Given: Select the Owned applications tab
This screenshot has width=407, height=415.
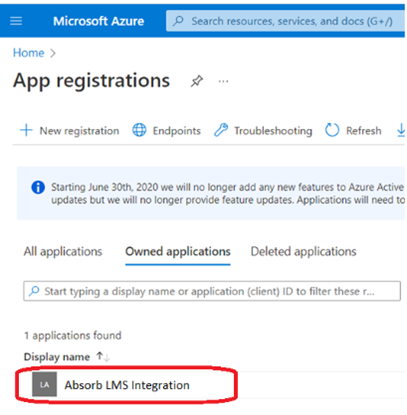Looking at the screenshot, I should (x=178, y=251).
